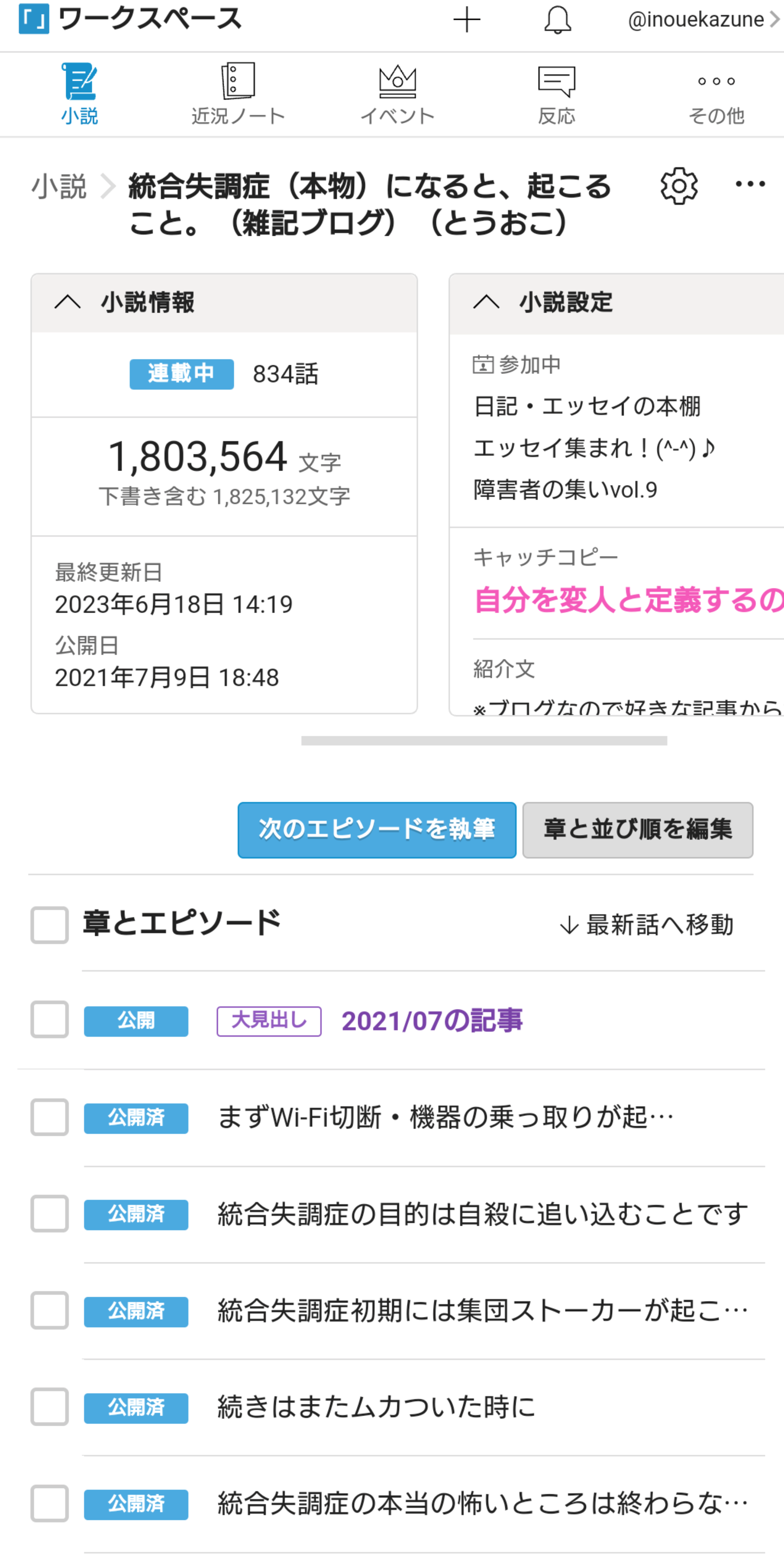Open the その他 tab

(x=716, y=94)
